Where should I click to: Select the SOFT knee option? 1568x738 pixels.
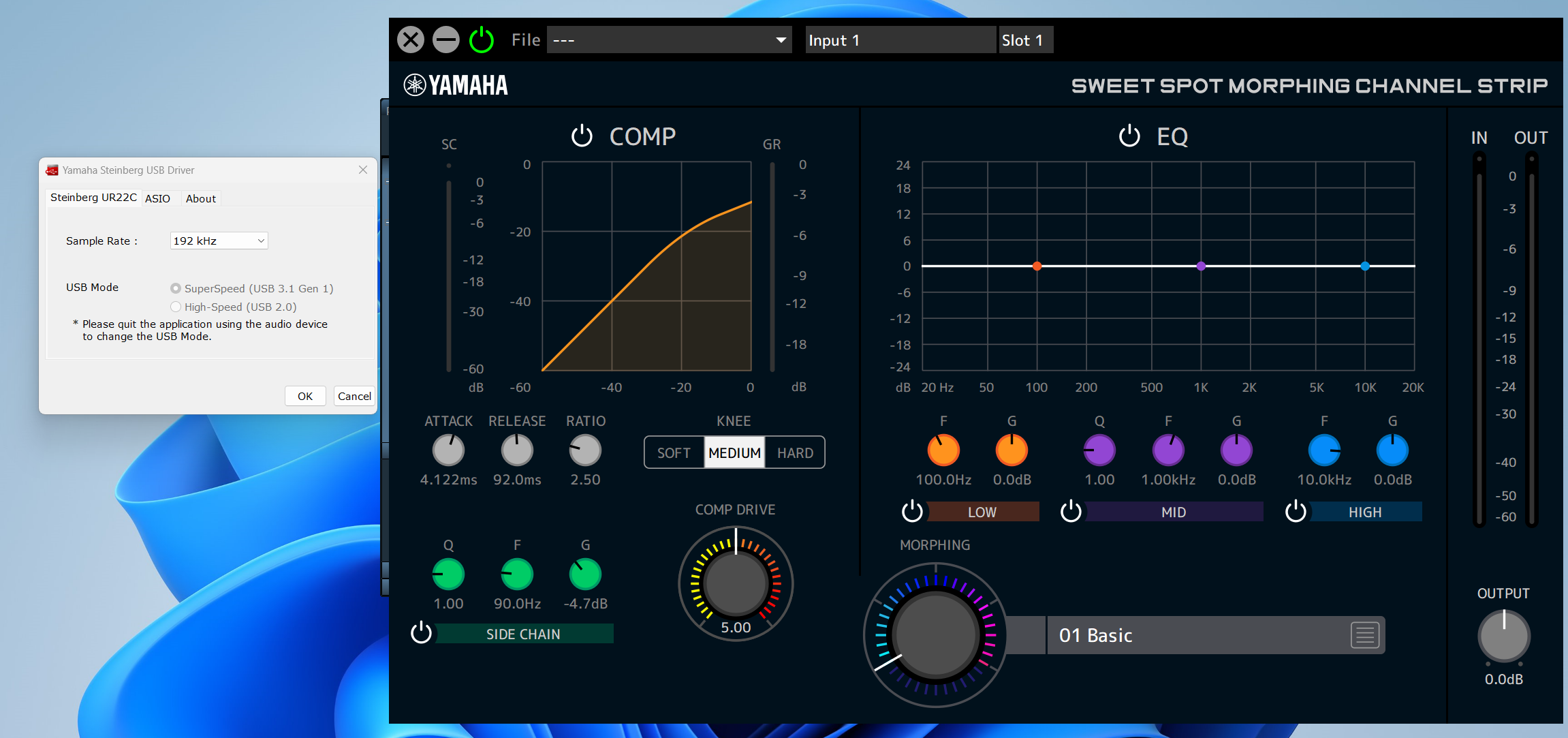tap(674, 453)
